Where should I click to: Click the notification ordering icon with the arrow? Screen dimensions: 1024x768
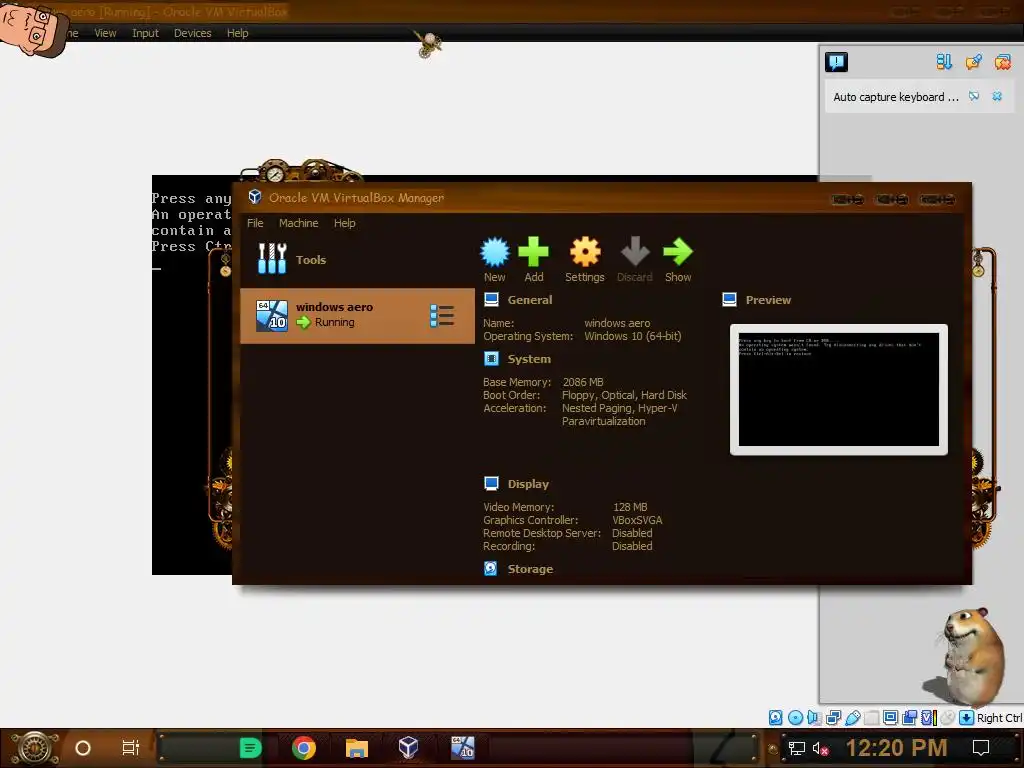[944, 62]
